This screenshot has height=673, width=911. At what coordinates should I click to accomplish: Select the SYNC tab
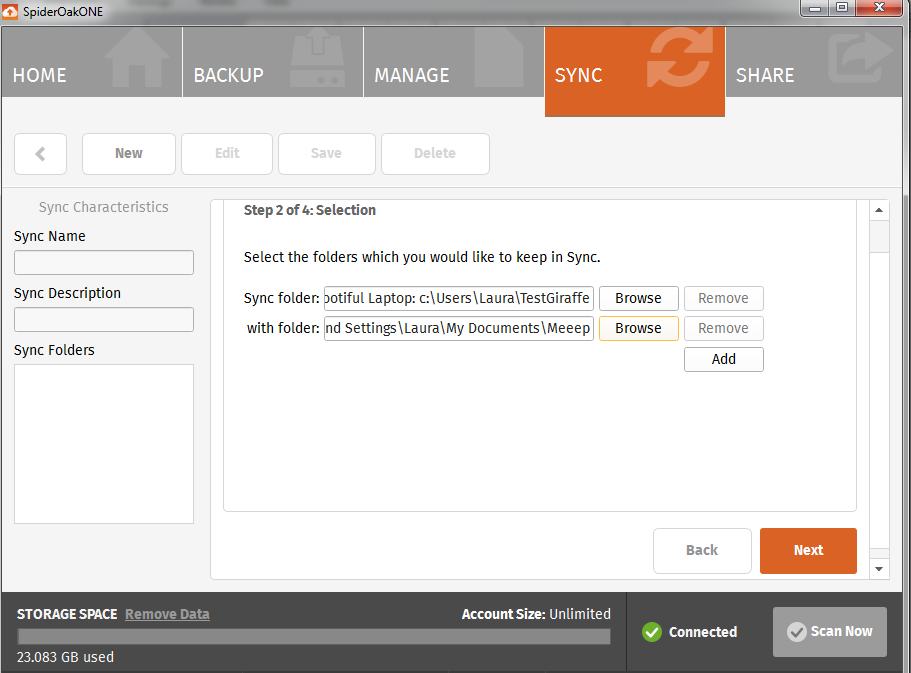point(634,71)
